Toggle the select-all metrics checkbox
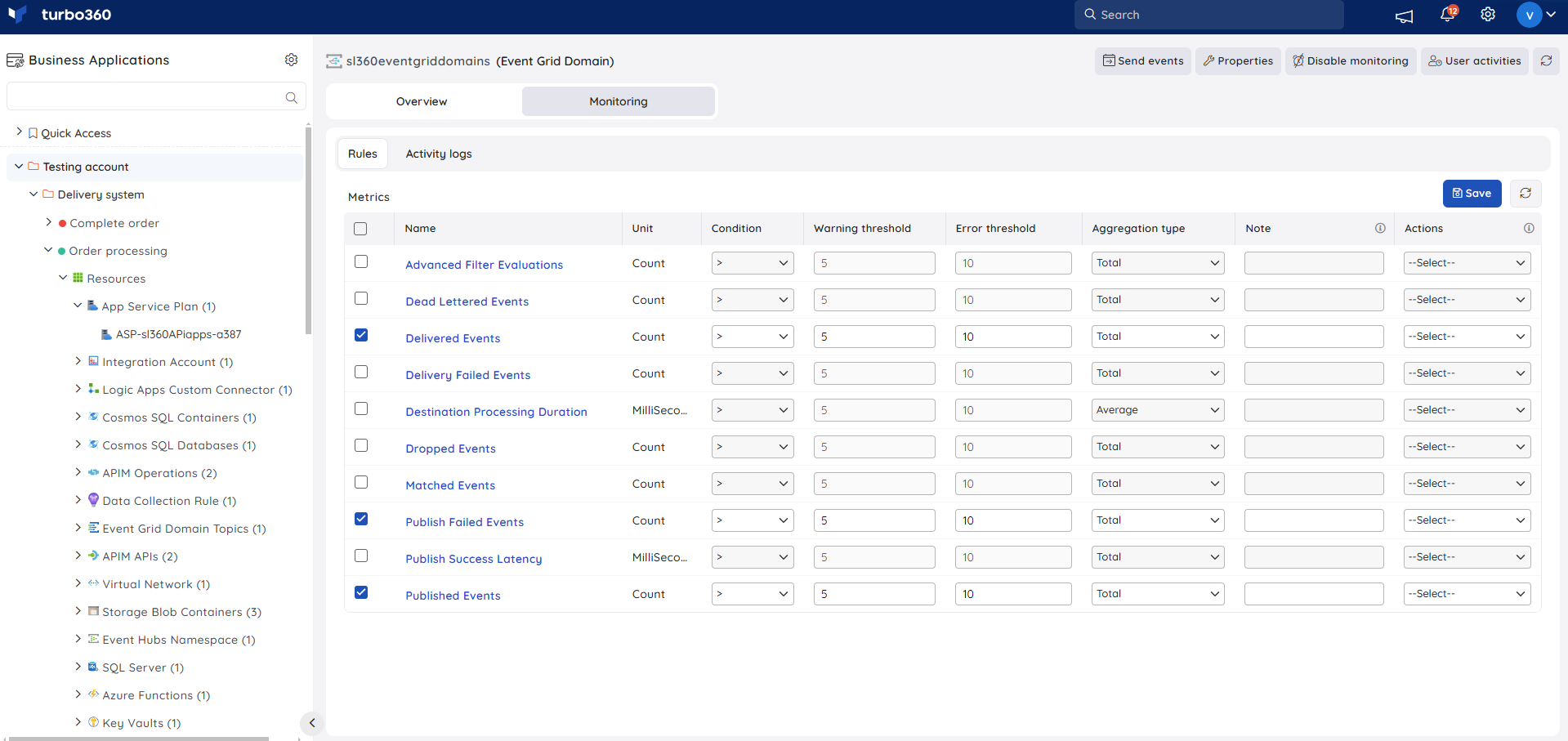 [360, 229]
